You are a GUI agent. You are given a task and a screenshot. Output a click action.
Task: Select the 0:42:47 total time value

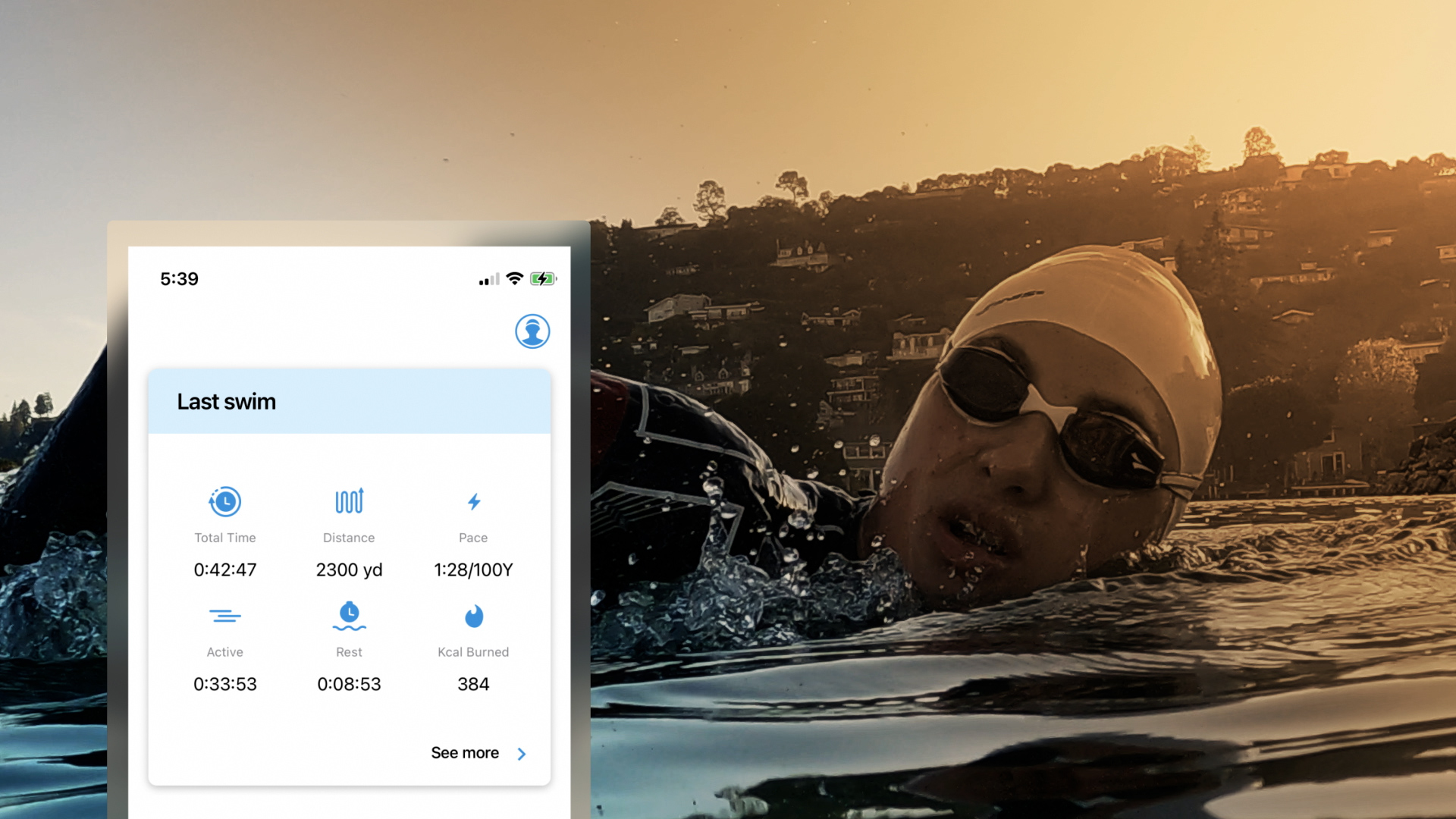click(225, 570)
